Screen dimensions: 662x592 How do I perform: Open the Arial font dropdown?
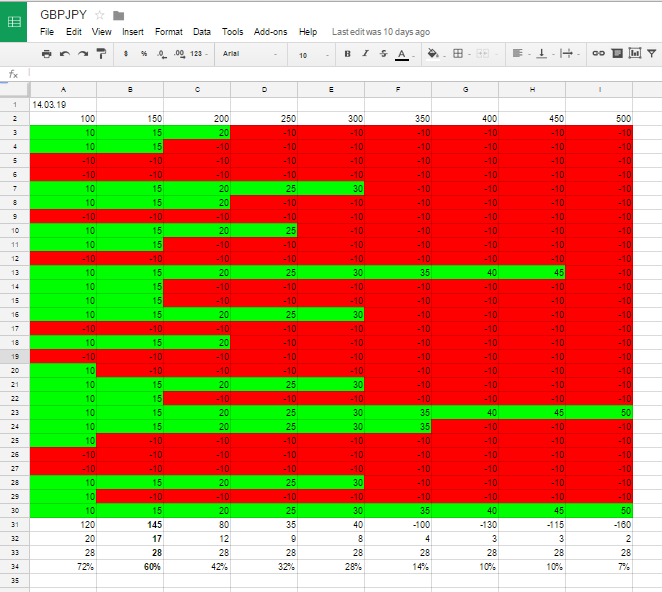(250, 54)
